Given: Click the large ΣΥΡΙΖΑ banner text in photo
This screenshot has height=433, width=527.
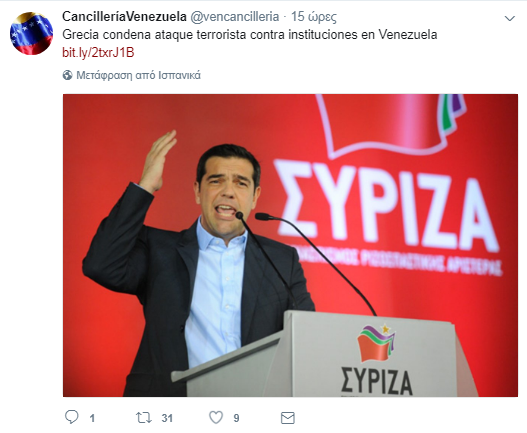Looking at the screenshot, I should click(387, 204).
